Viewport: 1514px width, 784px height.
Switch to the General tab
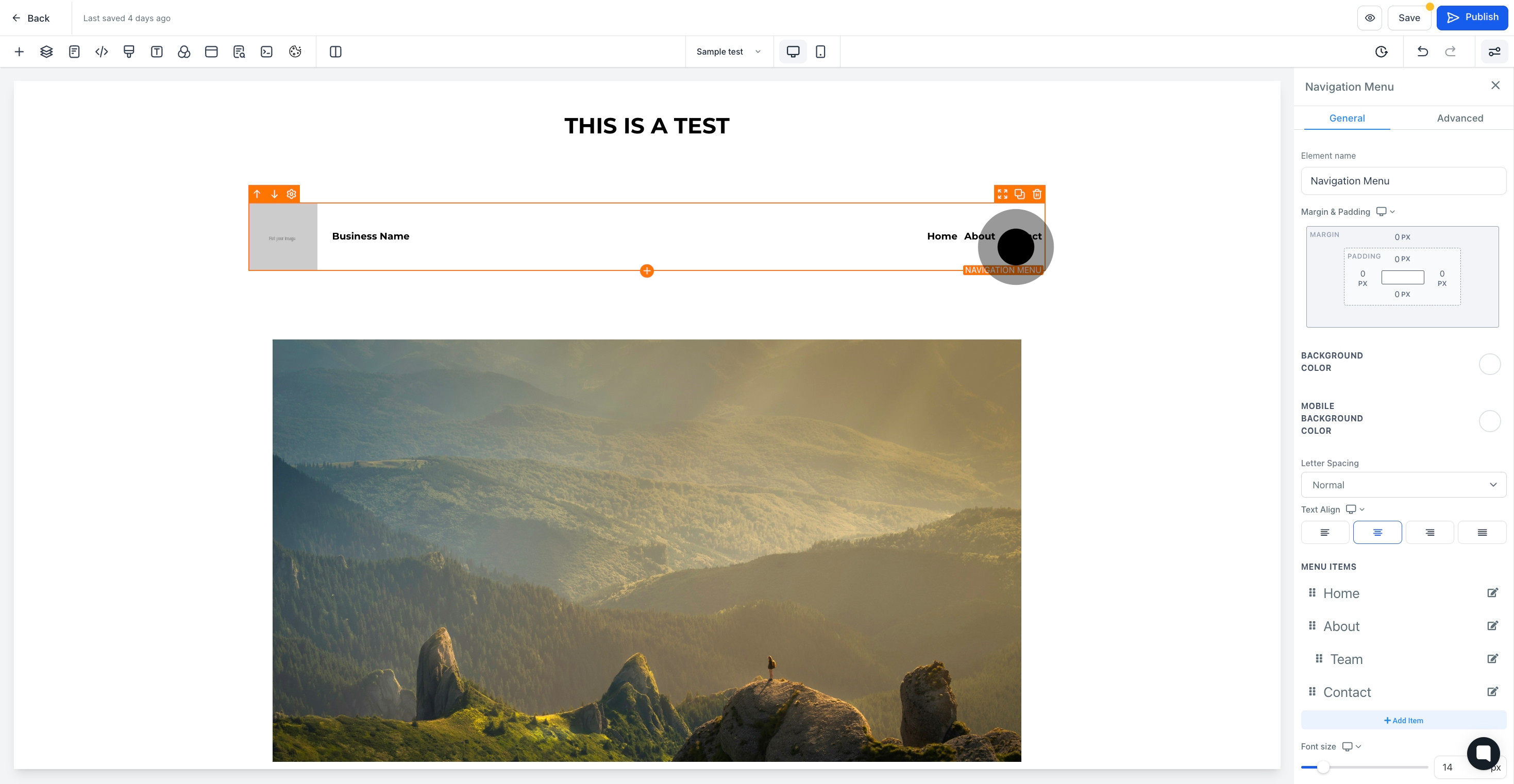pos(1347,118)
